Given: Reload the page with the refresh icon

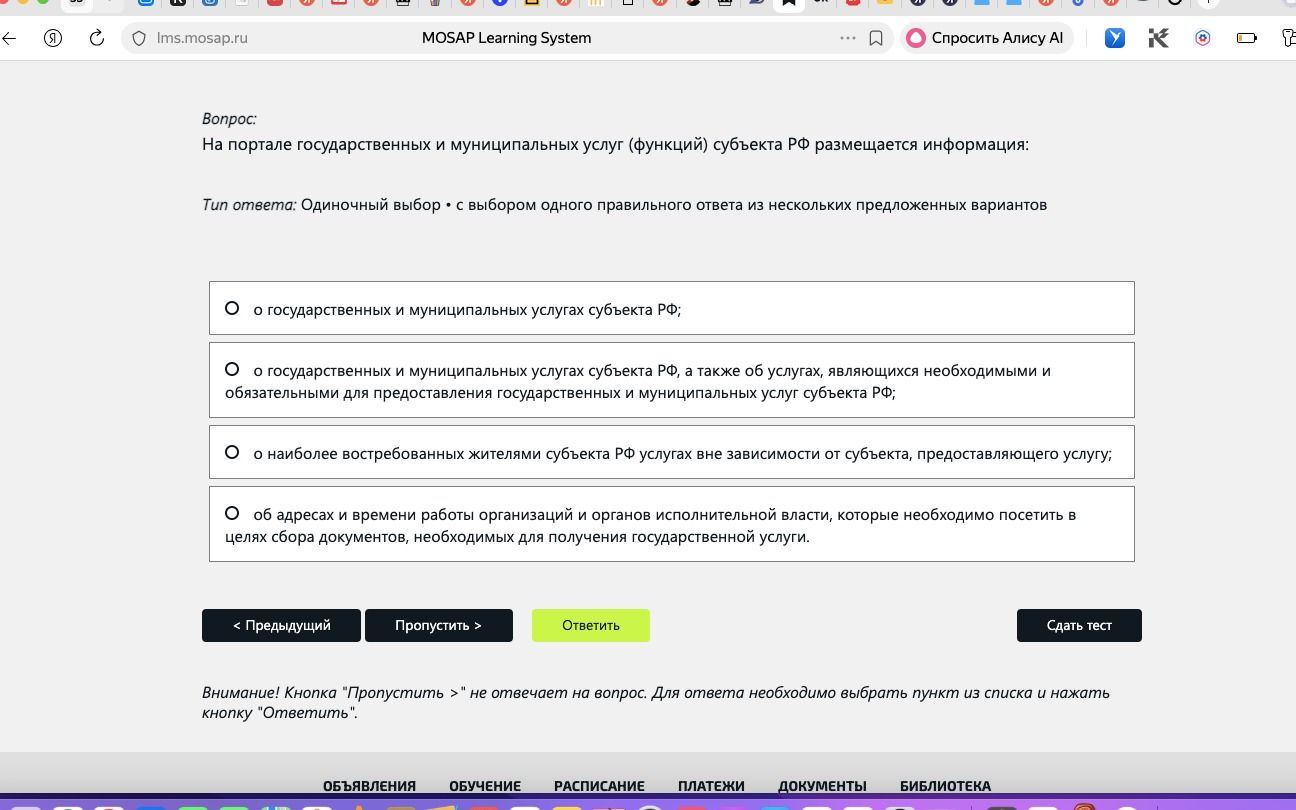Looking at the screenshot, I should [97, 38].
